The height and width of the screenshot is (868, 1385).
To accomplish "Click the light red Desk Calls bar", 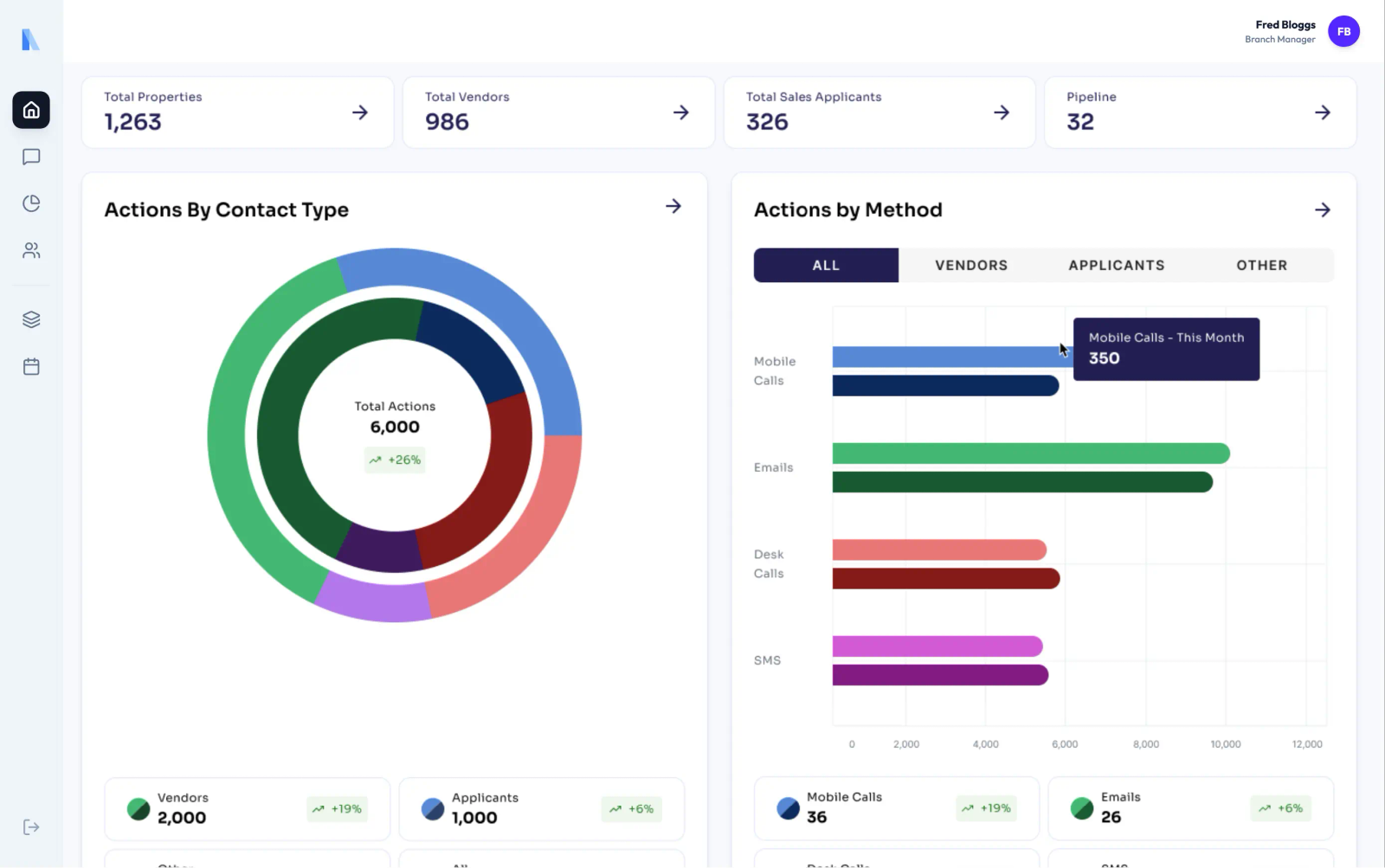I will 939,550.
